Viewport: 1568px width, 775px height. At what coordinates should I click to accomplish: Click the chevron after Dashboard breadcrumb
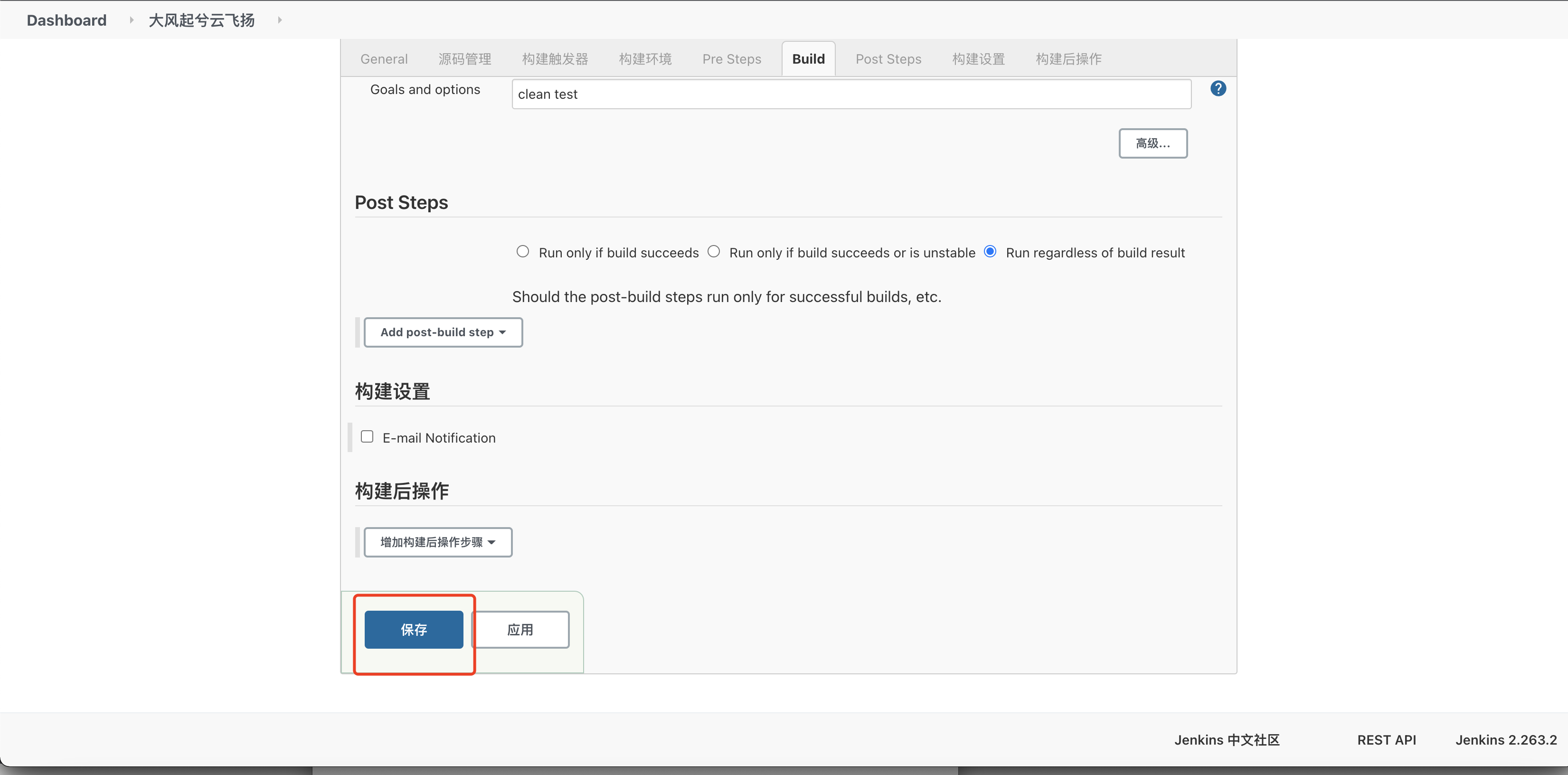click(131, 19)
